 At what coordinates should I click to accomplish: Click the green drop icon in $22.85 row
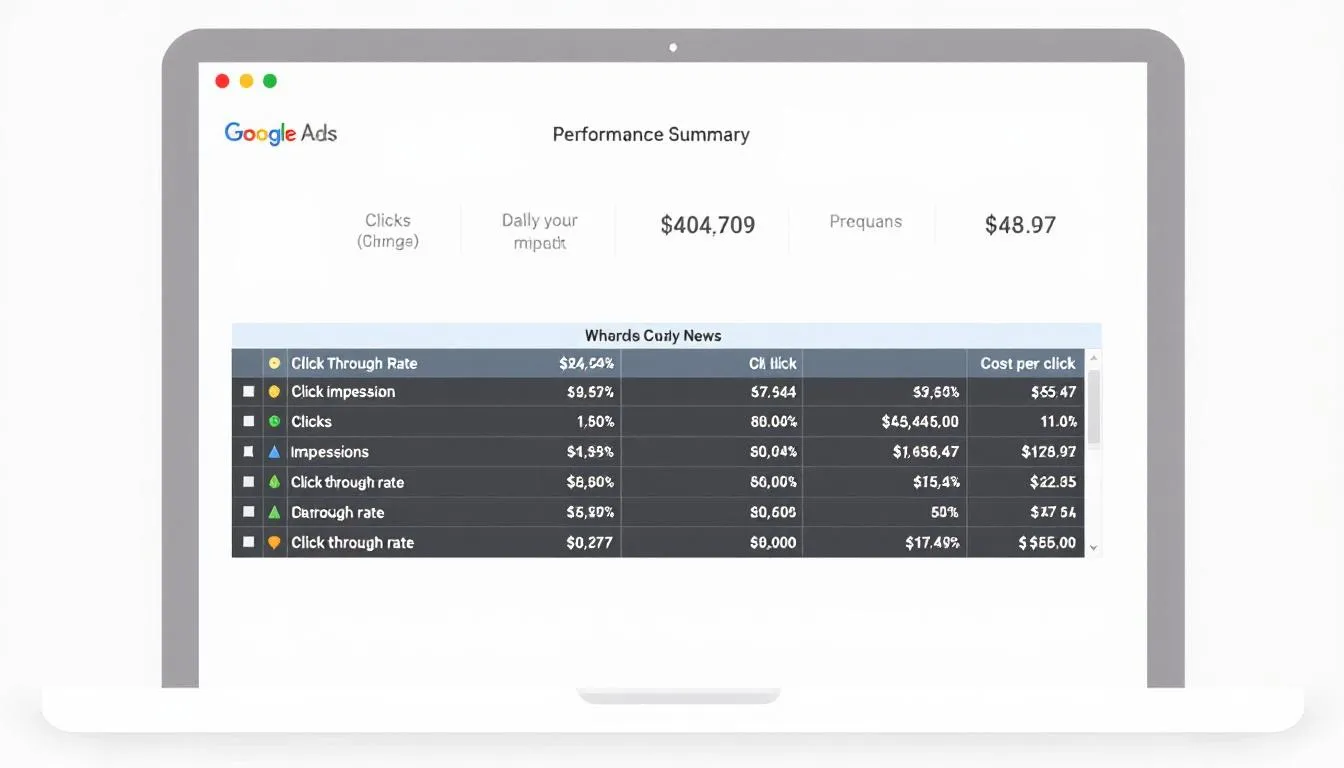[274, 482]
